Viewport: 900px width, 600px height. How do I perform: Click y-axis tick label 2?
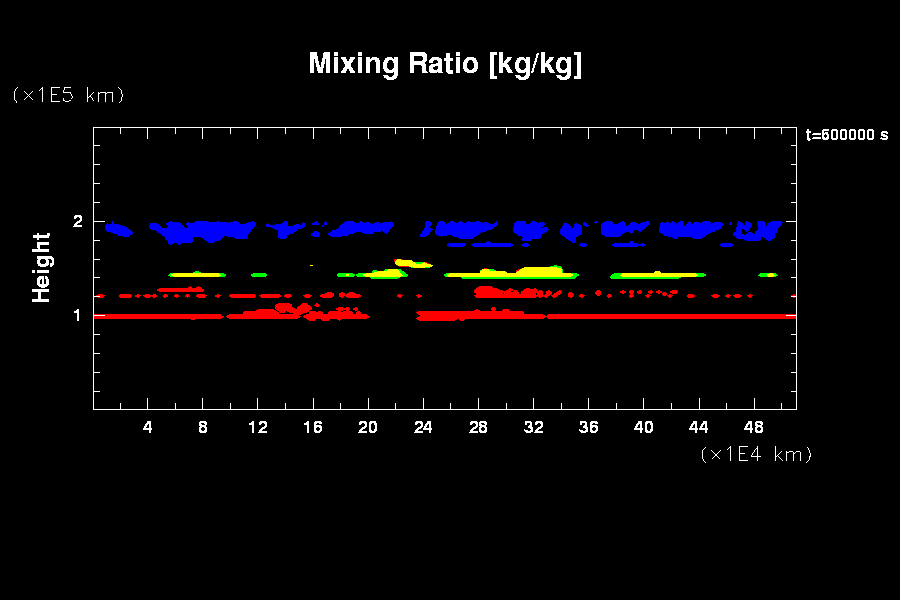coord(78,221)
